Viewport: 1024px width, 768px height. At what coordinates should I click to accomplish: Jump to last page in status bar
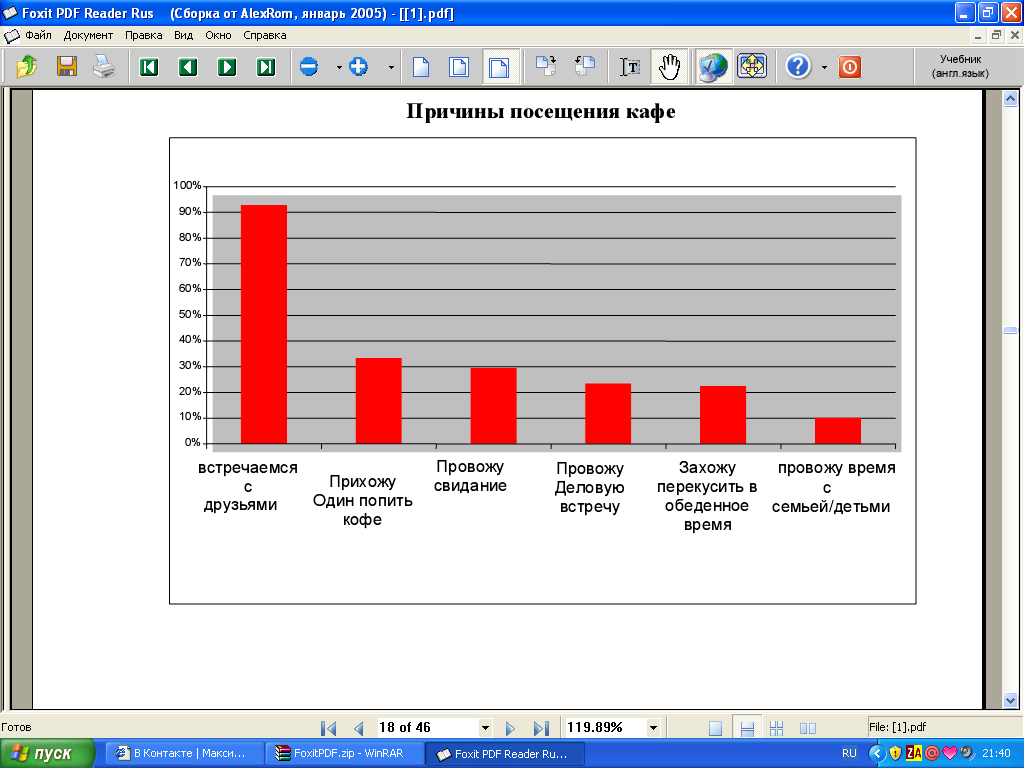[x=541, y=728]
